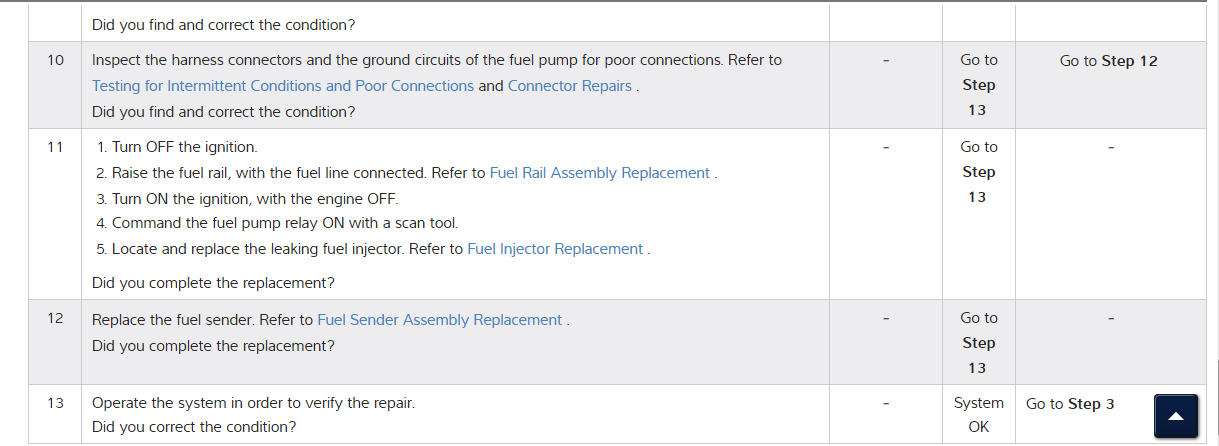The height and width of the screenshot is (446, 1219).
Task: Click "Go to Step 12" text
Action: coord(1108,61)
